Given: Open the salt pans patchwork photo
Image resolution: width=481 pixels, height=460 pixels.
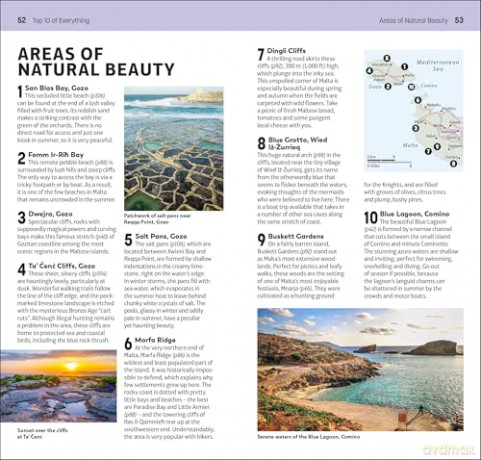Looking at the screenshot, I should pyautogui.click(x=174, y=149).
